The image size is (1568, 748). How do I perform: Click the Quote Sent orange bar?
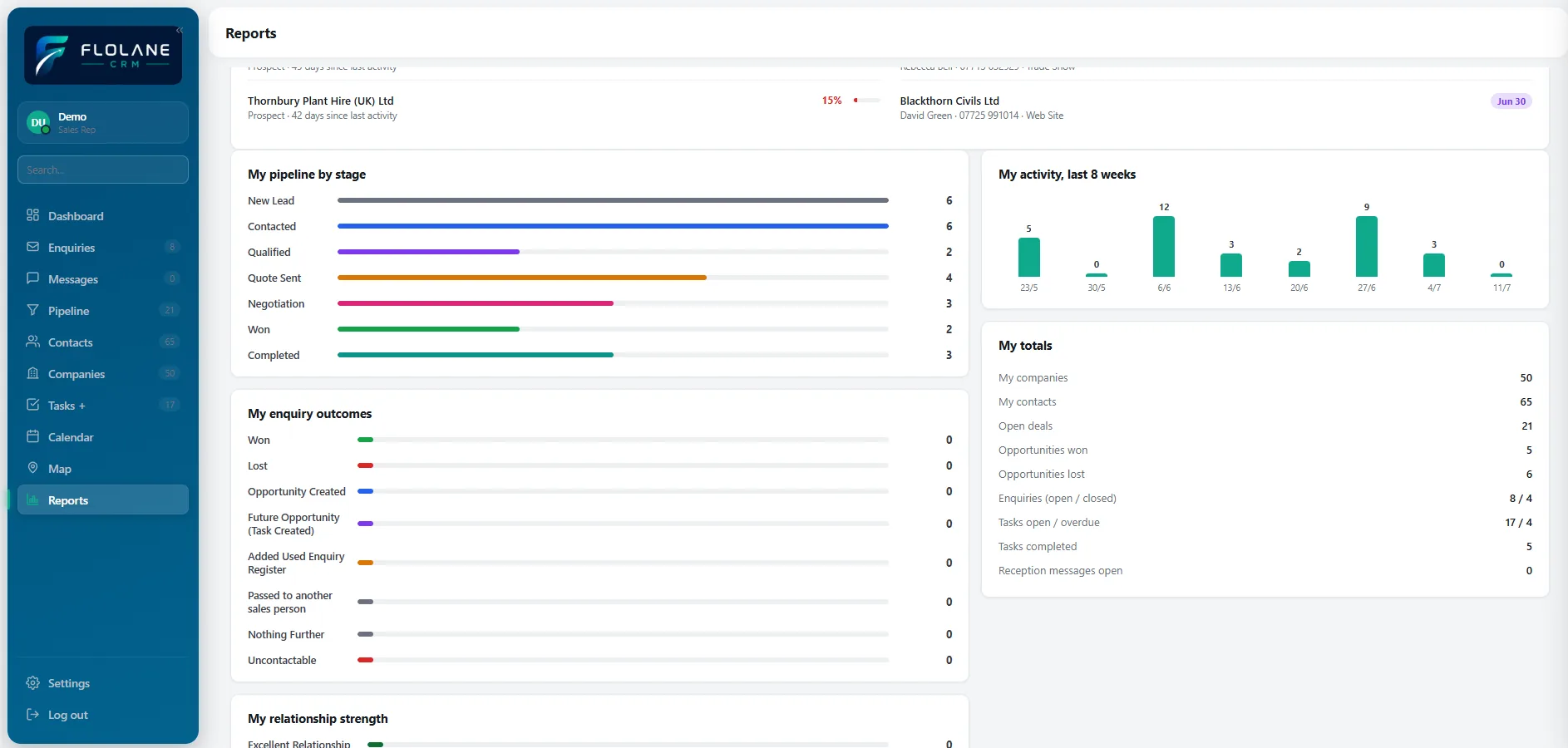(x=522, y=278)
